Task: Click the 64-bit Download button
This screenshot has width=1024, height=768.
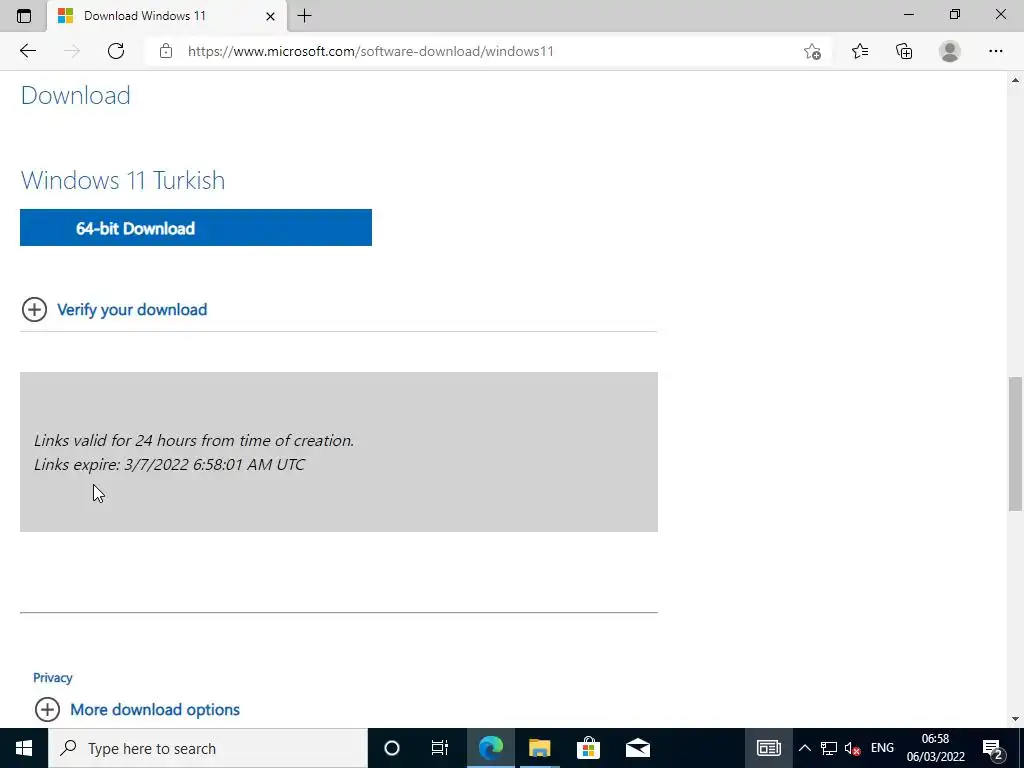Action: (196, 228)
